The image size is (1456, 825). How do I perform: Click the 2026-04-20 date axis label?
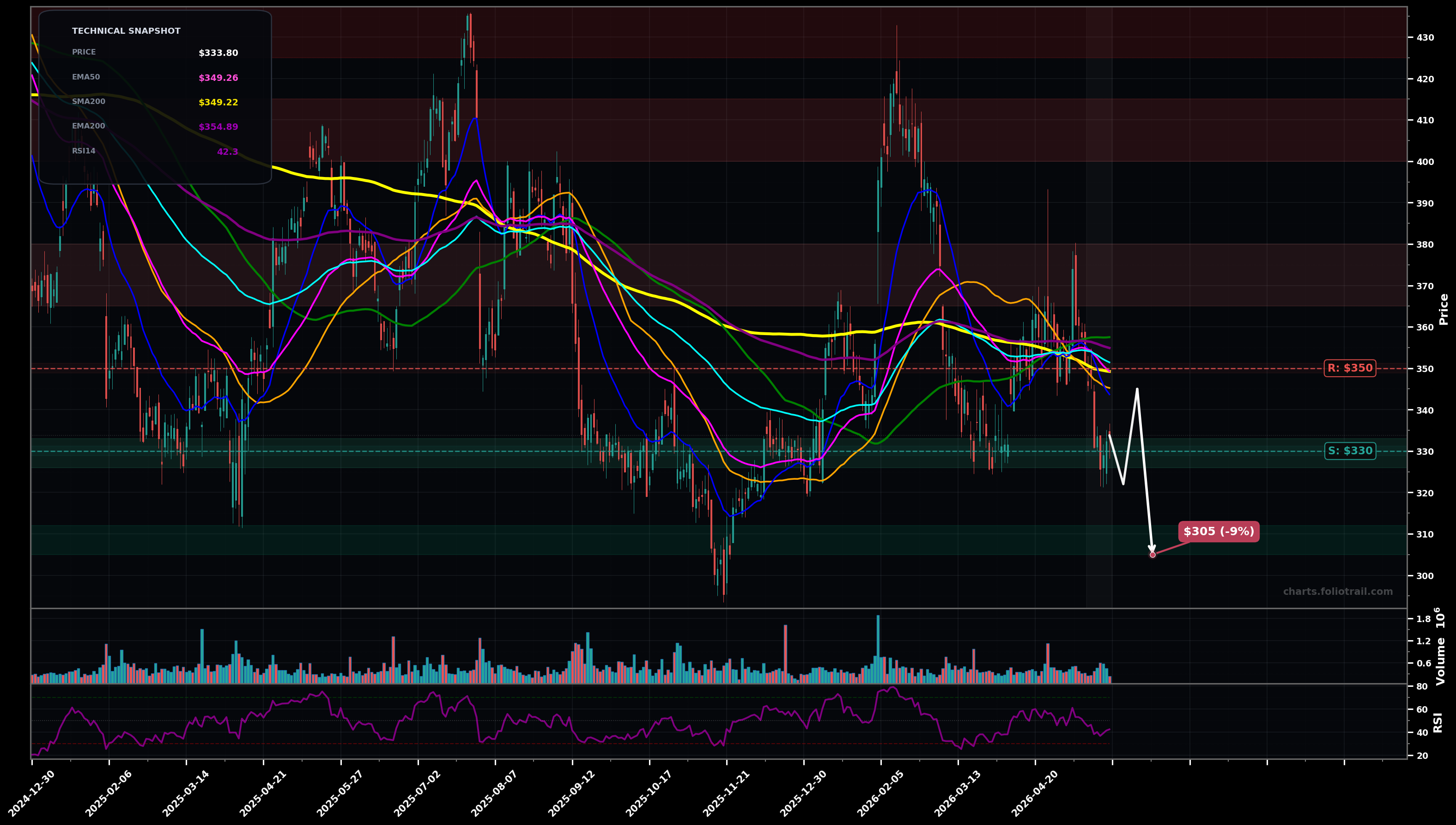coord(1035,793)
